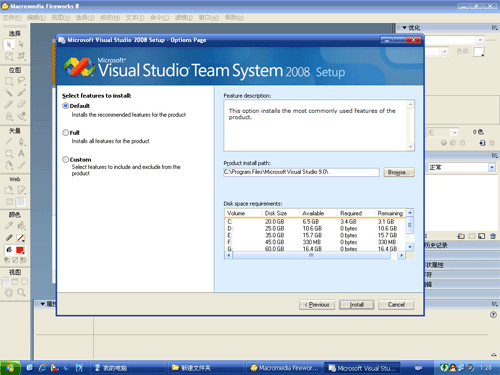Image resolution: width=500 pixels, height=375 pixels.
Task: Select the Default installation option
Action: tap(66, 106)
